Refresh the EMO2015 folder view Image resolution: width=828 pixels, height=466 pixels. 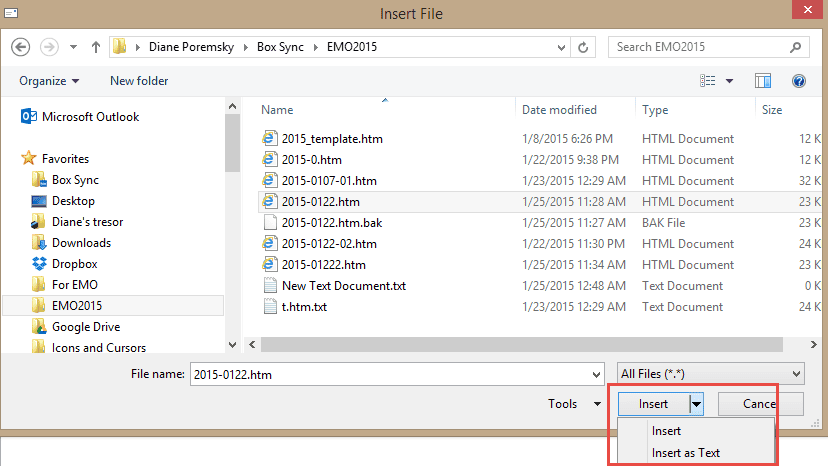click(x=583, y=47)
